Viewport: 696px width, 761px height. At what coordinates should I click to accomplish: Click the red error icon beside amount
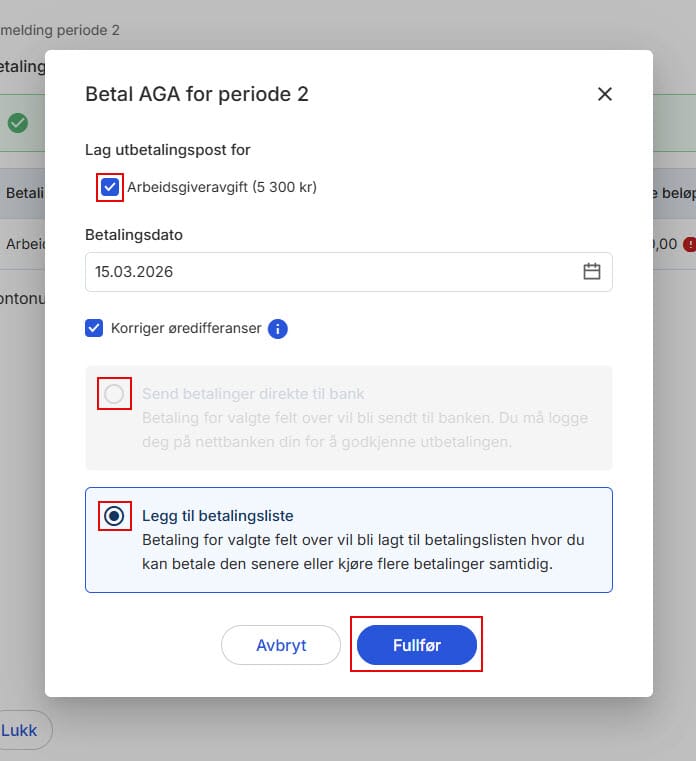pyautogui.click(x=689, y=244)
